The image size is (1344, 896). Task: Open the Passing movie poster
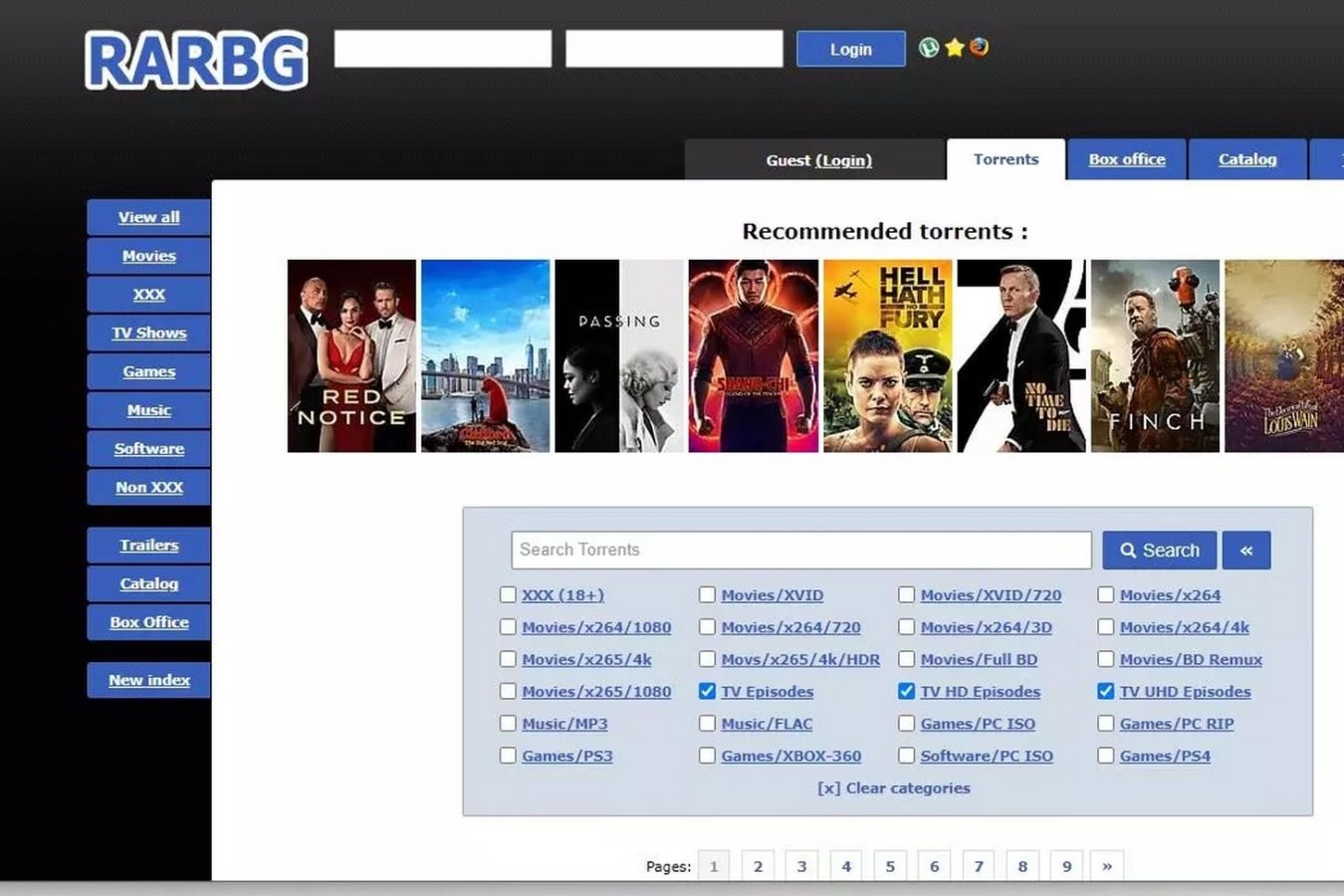[619, 355]
